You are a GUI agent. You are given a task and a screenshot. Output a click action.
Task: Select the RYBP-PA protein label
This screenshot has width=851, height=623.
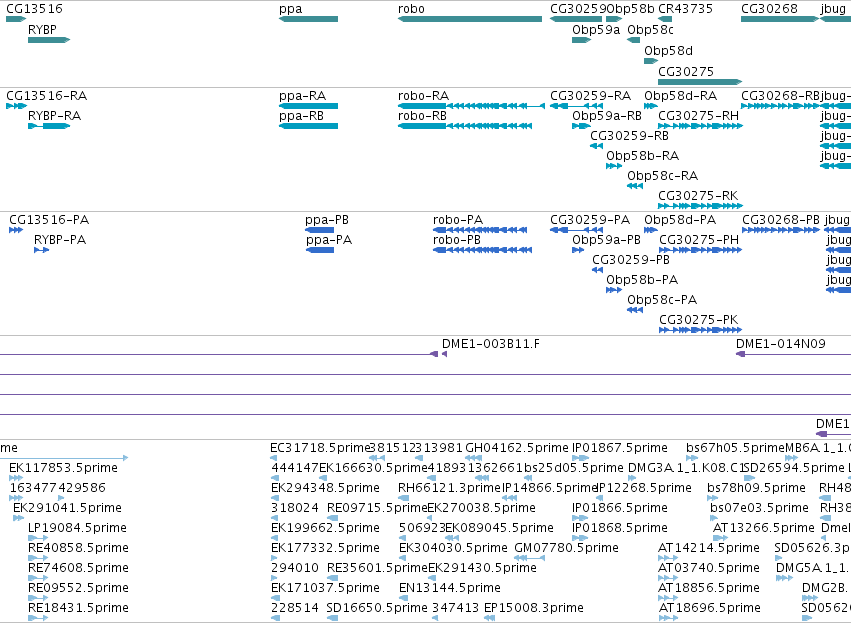click(60, 240)
